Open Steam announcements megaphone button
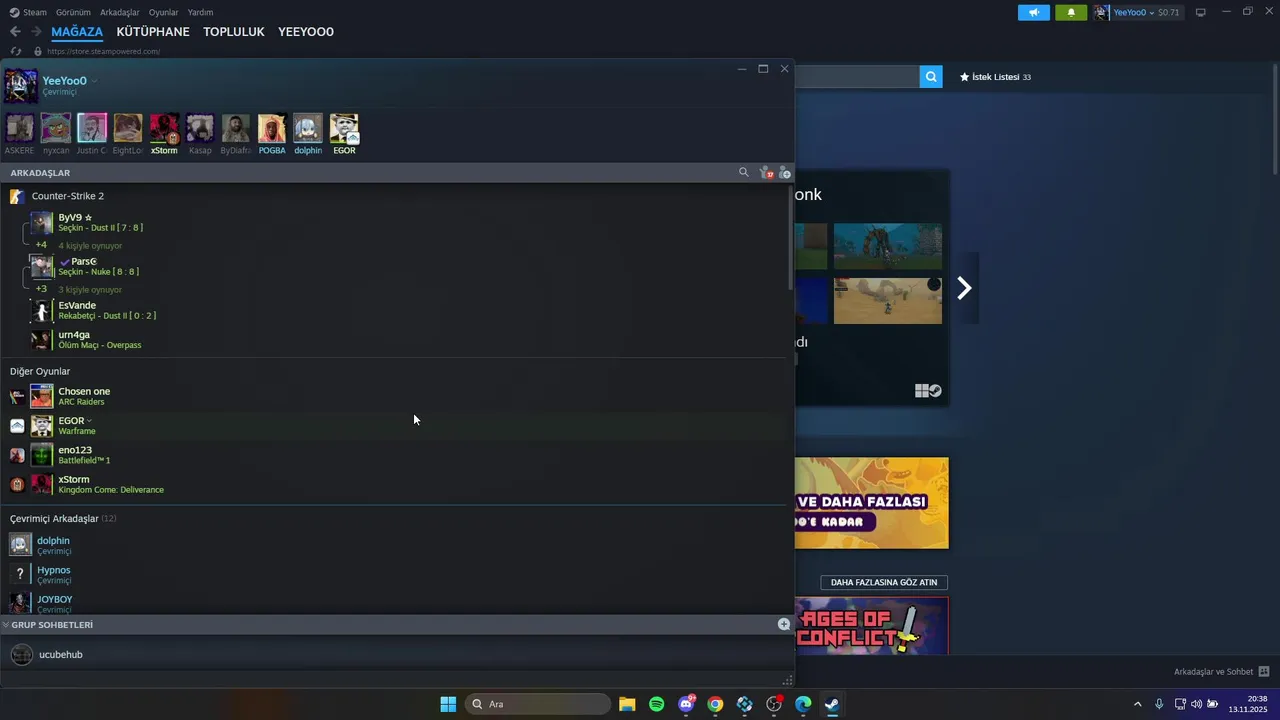Image resolution: width=1280 pixels, height=720 pixels. point(1034,12)
